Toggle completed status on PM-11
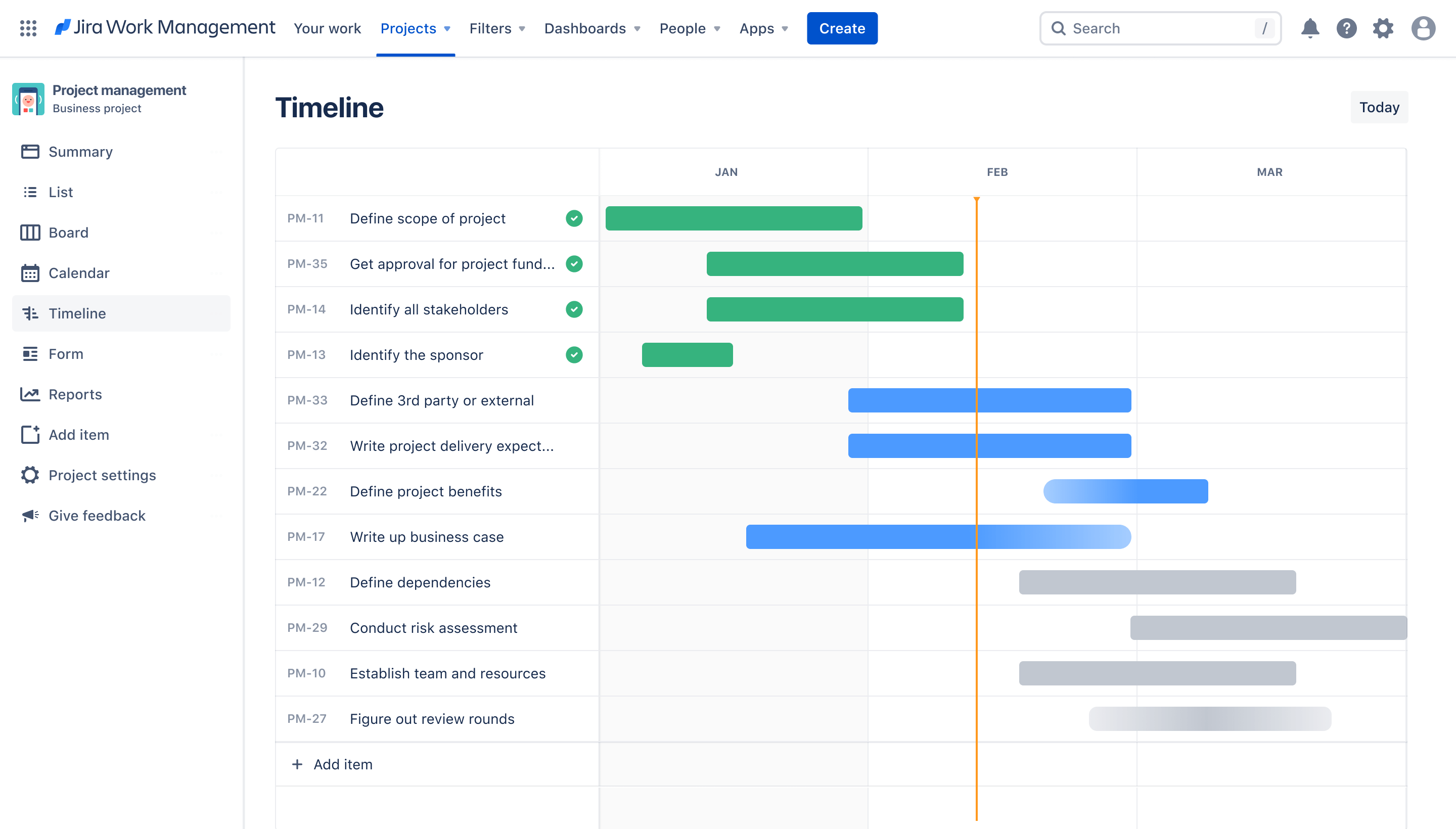Viewport: 1456px width, 829px height. tap(573, 218)
